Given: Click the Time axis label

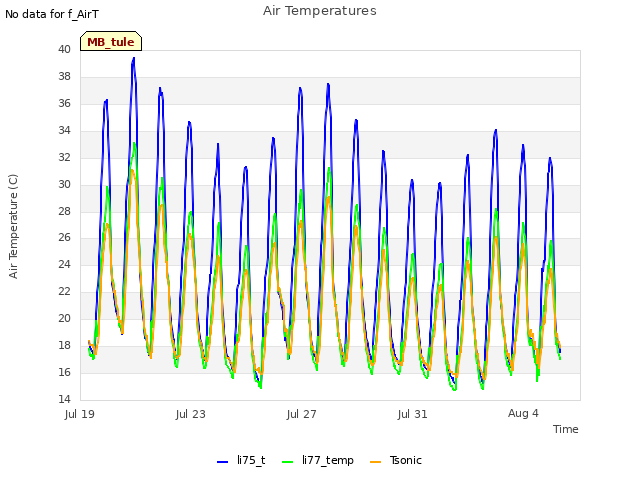Looking at the screenshot, I should click(x=566, y=429).
